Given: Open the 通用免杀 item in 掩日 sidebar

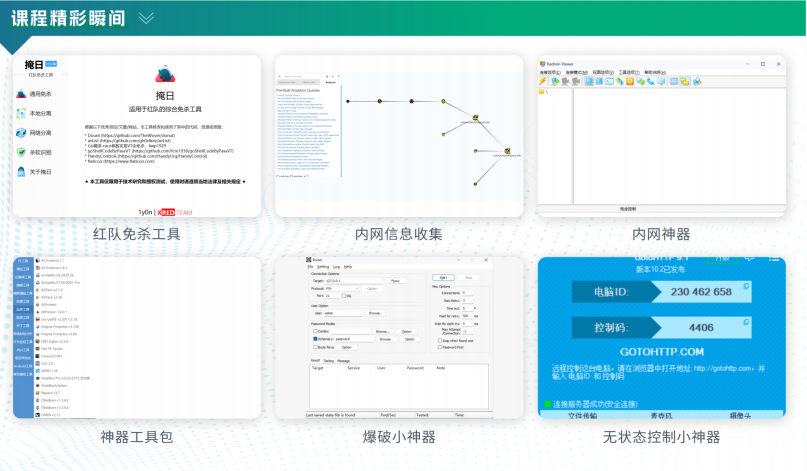Looking at the screenshot, I should 35,94.
